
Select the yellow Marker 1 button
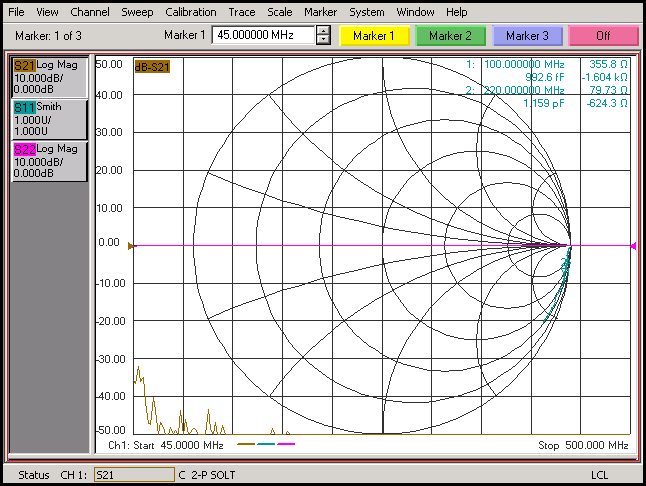click(x=374, y=36)
